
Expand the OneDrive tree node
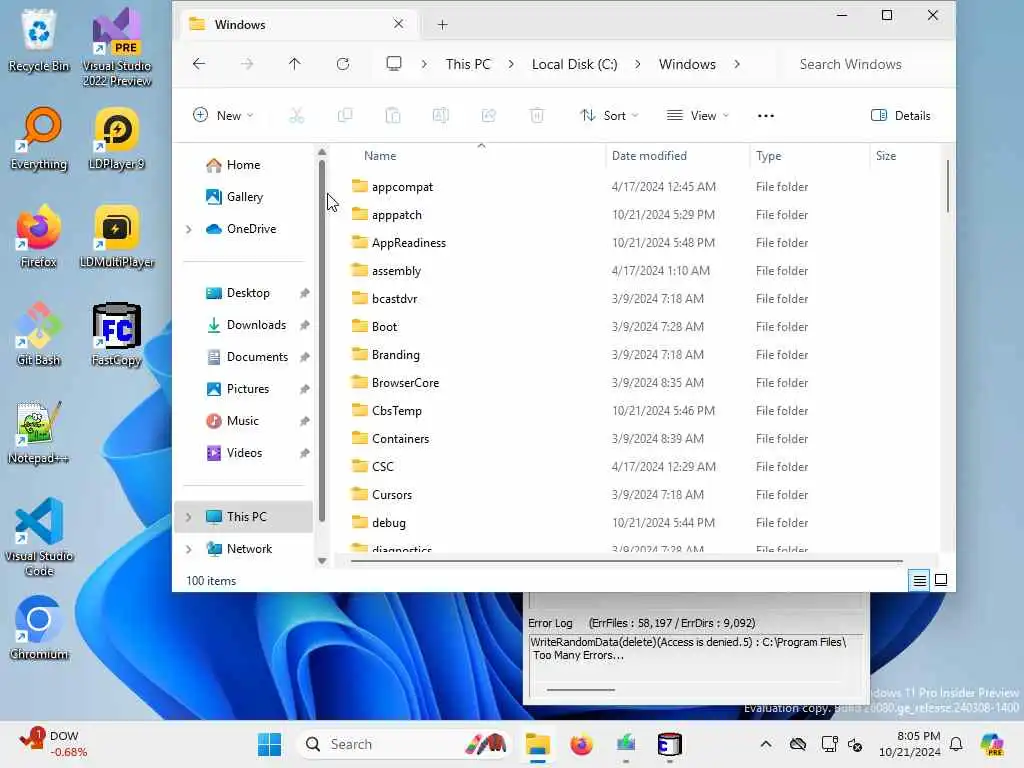pos(189,229)
